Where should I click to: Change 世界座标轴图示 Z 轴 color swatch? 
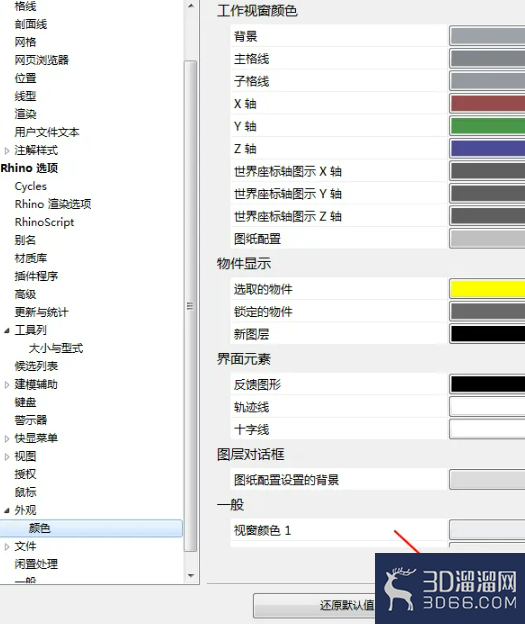coord(487,216)
